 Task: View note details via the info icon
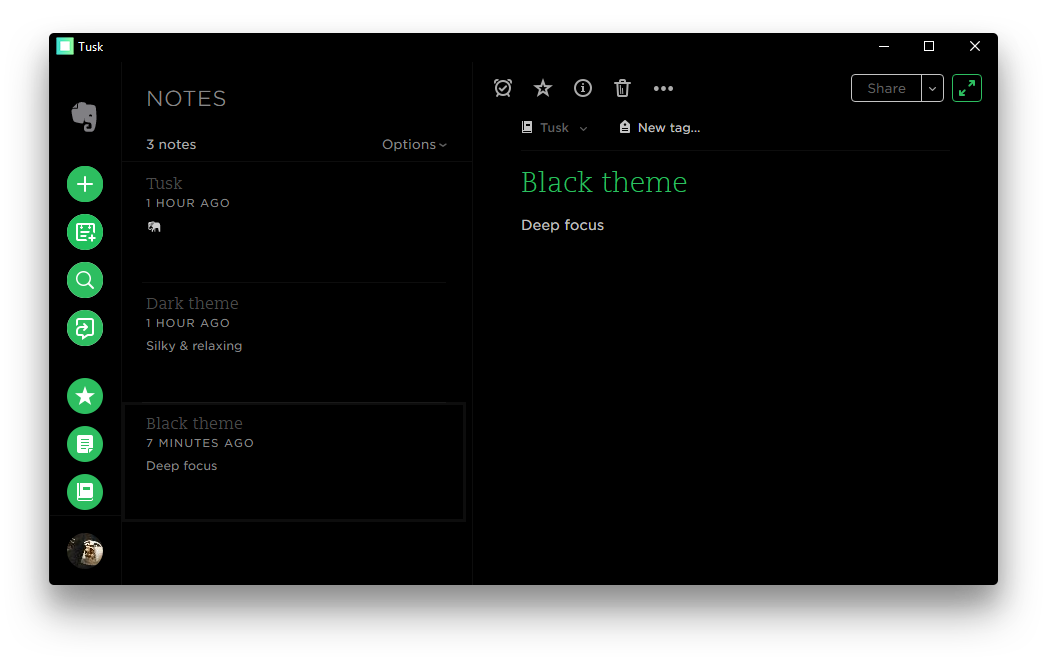583,88
